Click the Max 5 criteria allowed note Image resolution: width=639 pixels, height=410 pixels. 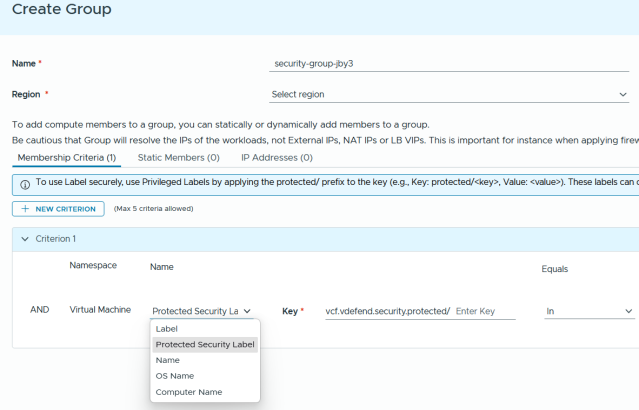click(x=153, y=209)
